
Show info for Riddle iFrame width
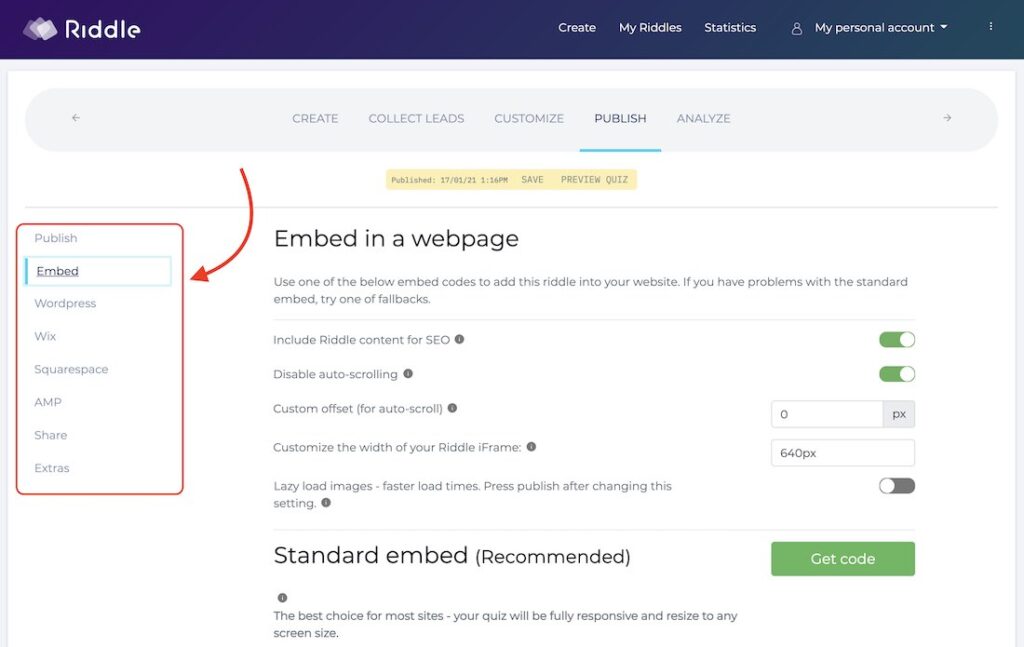531,447
